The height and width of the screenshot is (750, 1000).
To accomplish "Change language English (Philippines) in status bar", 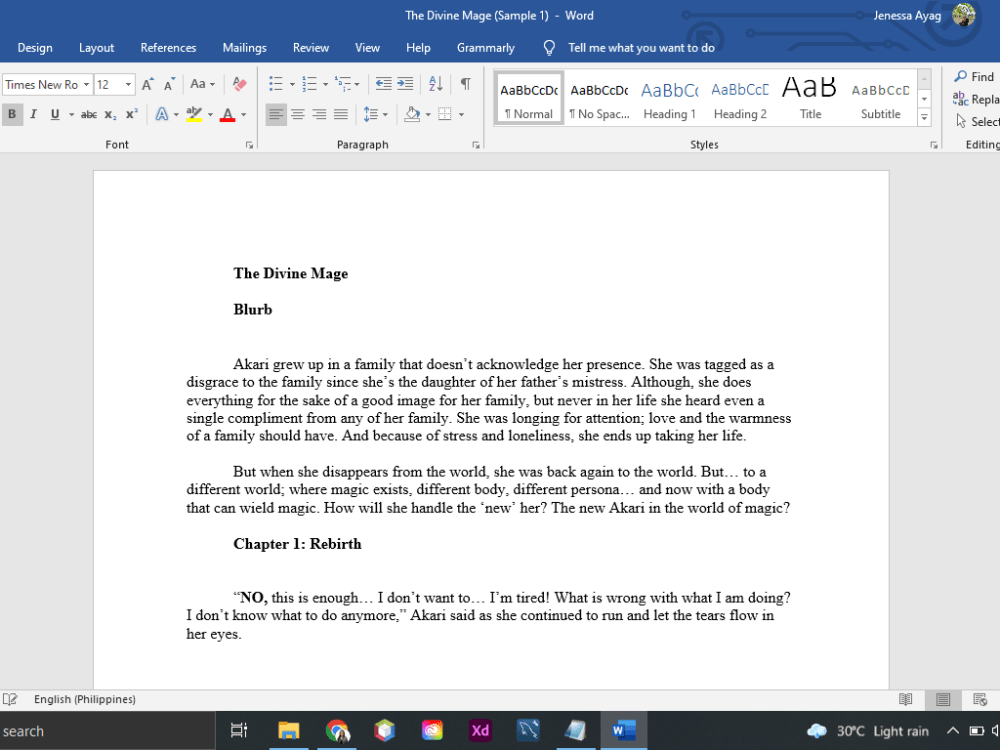I will point(85,699).
